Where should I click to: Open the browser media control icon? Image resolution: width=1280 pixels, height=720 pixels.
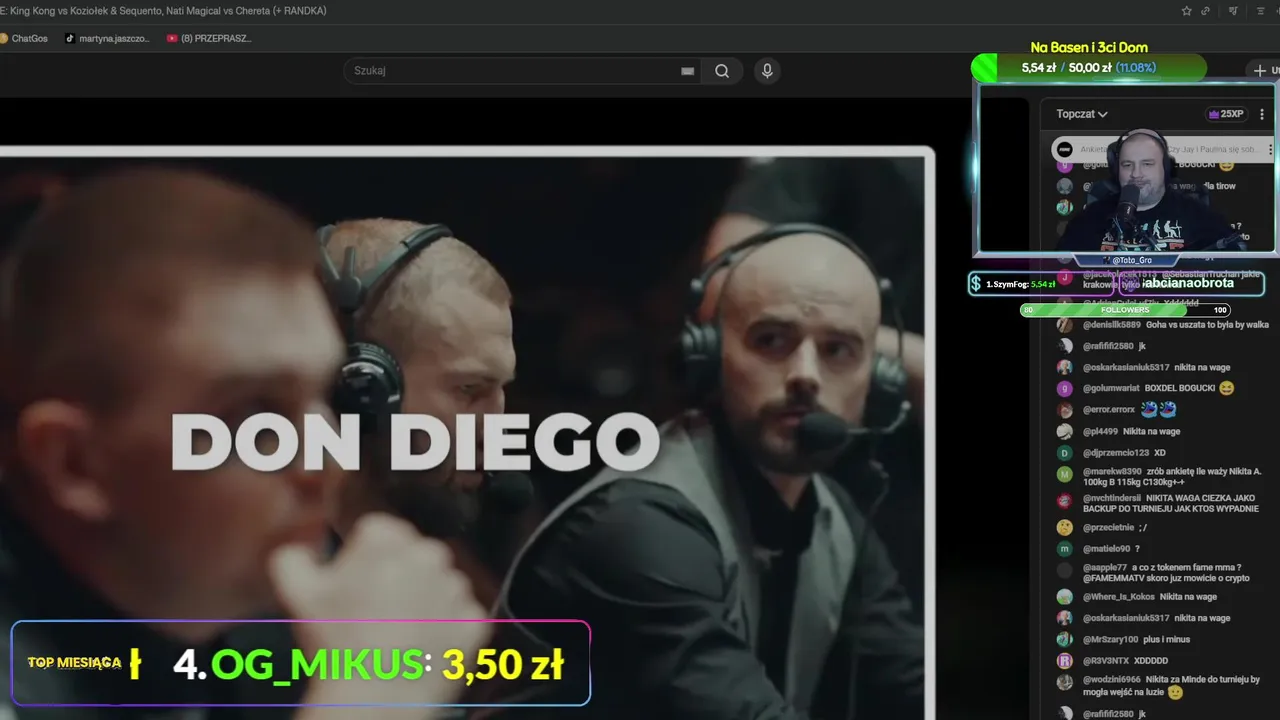coord(1233,11)
